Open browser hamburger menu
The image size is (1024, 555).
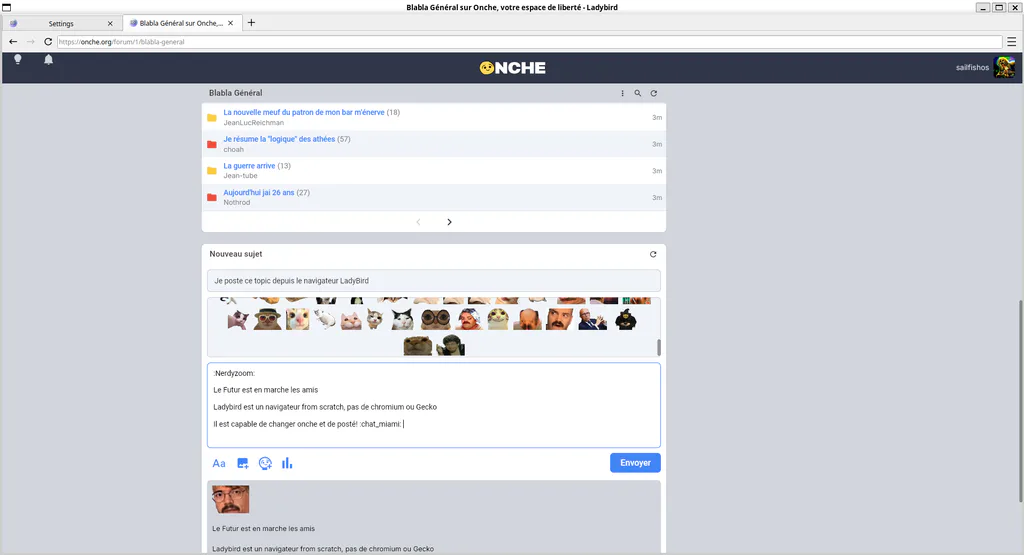pyautogui.click(x=1012, y=42)
